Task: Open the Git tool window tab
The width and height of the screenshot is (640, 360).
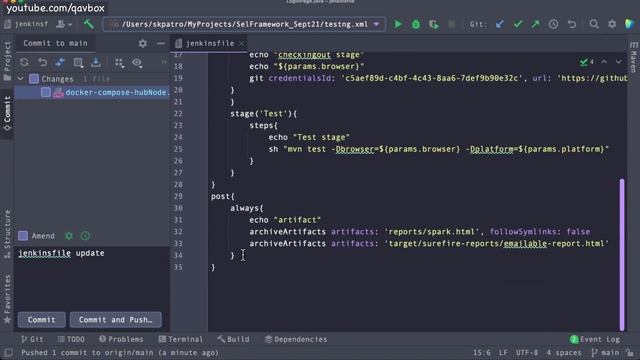Action: (x=32, y=339)
